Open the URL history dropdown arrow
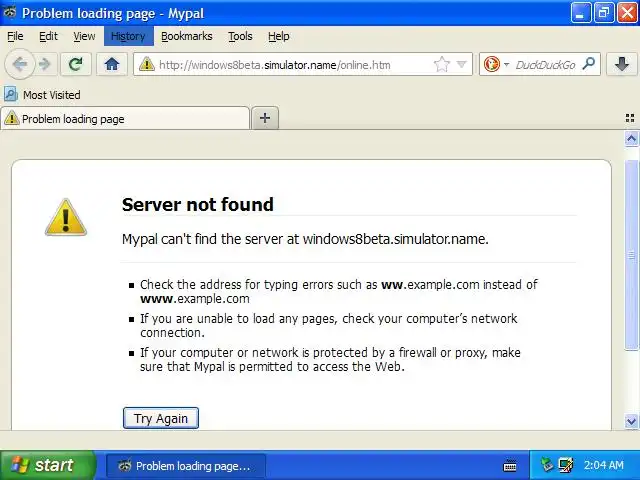The width and height of the screenshot is (640, 480). (462, 64)
